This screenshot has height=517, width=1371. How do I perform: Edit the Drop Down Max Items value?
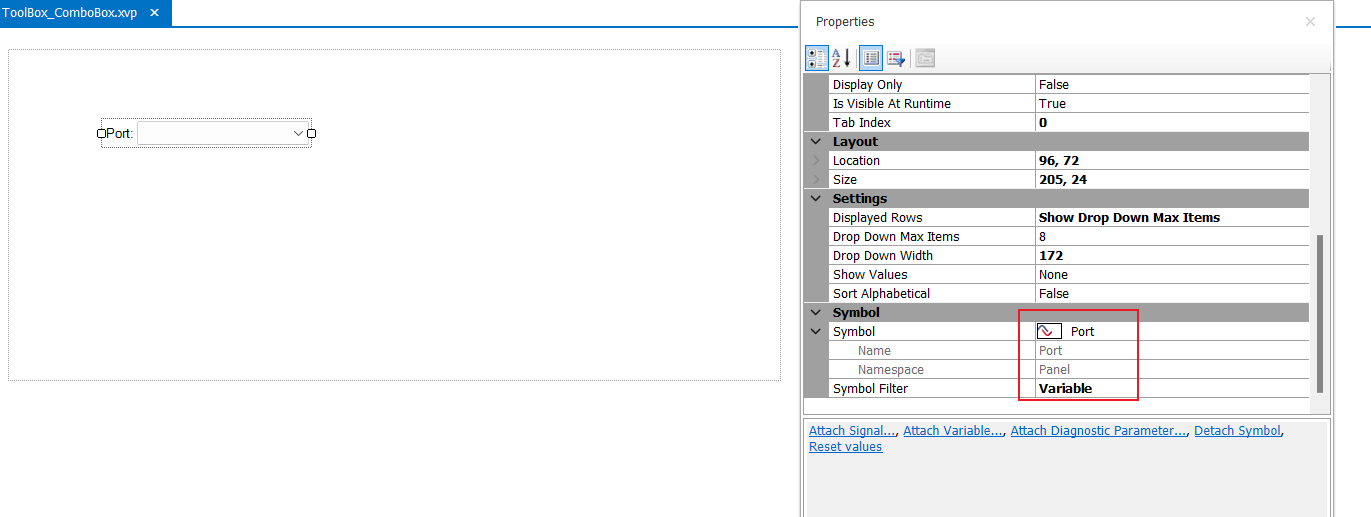1172,237
